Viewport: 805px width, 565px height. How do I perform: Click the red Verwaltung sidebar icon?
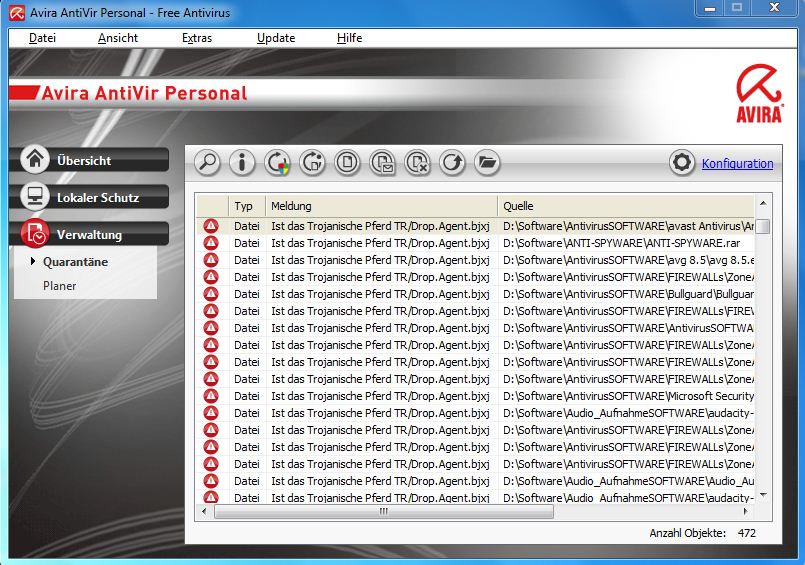35,233
